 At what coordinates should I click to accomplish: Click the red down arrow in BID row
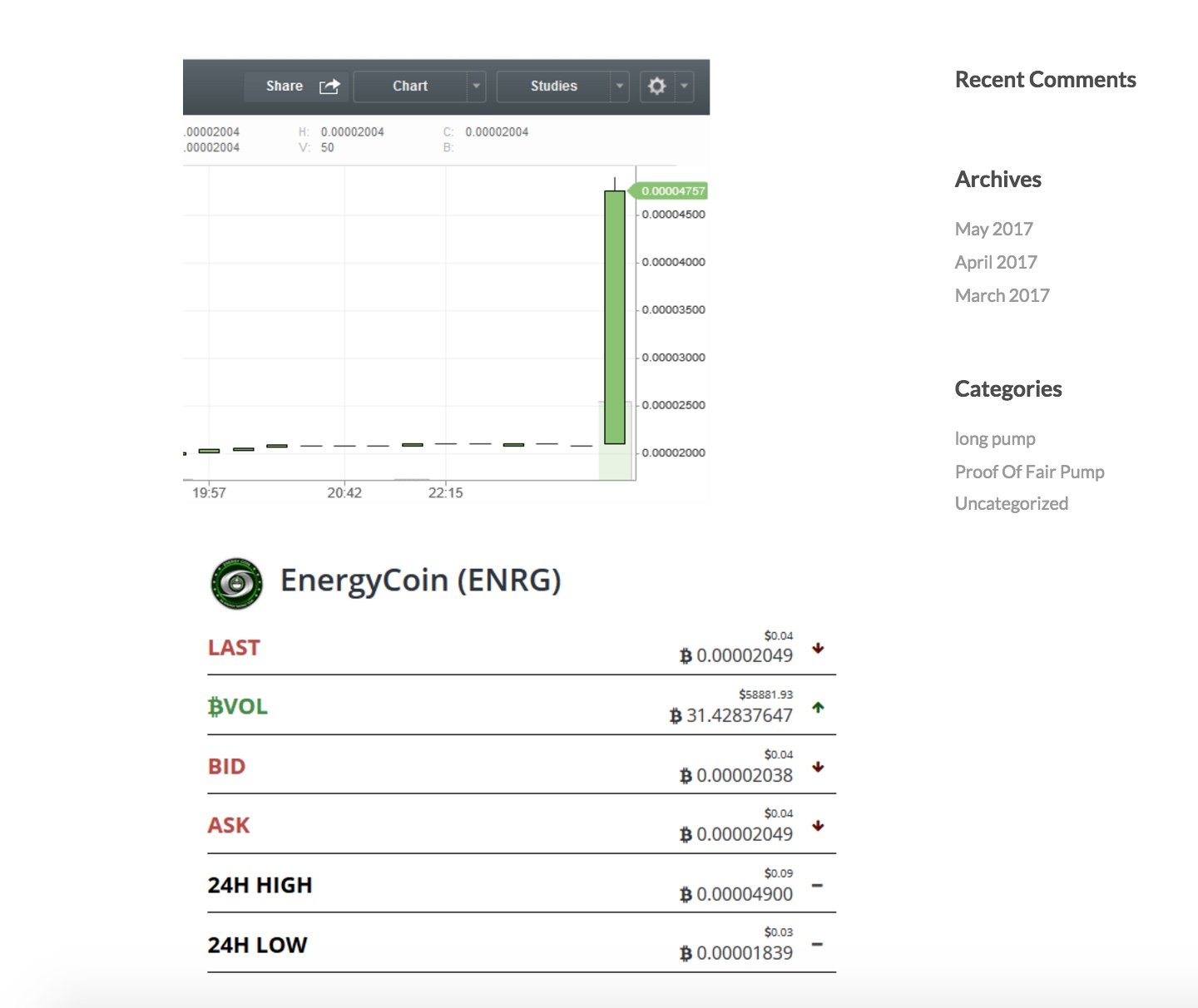[818, 767]
